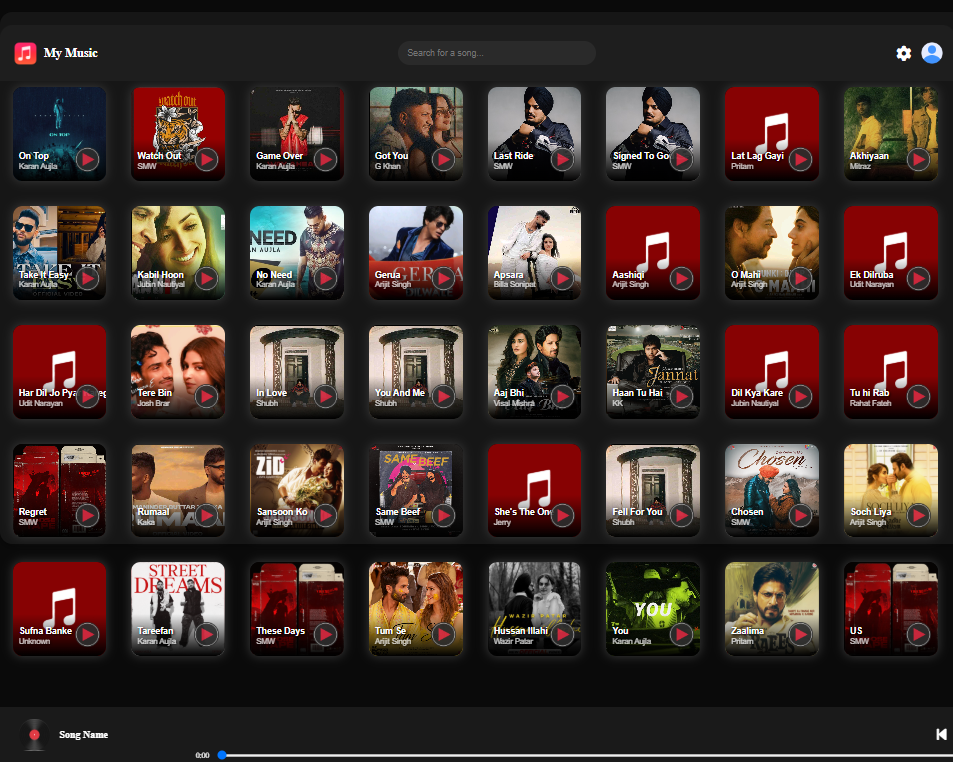Play Lat Lag Gayi by Pritam
The image size is (953, 762).
tap(800, 160)
